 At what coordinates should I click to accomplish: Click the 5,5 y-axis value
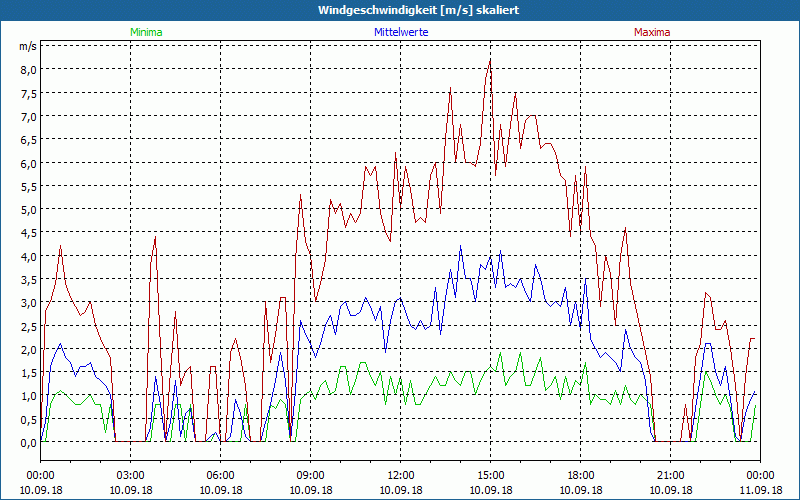tap(28, 187)
